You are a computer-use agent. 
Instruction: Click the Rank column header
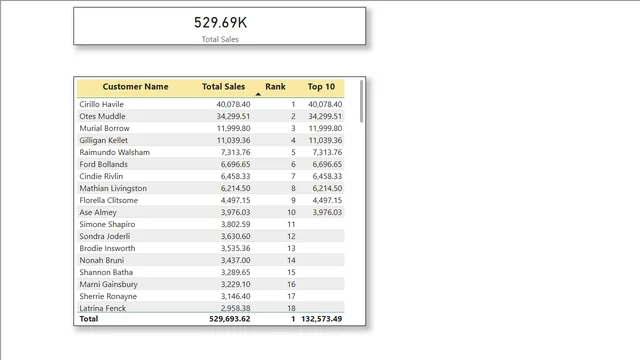275,87
